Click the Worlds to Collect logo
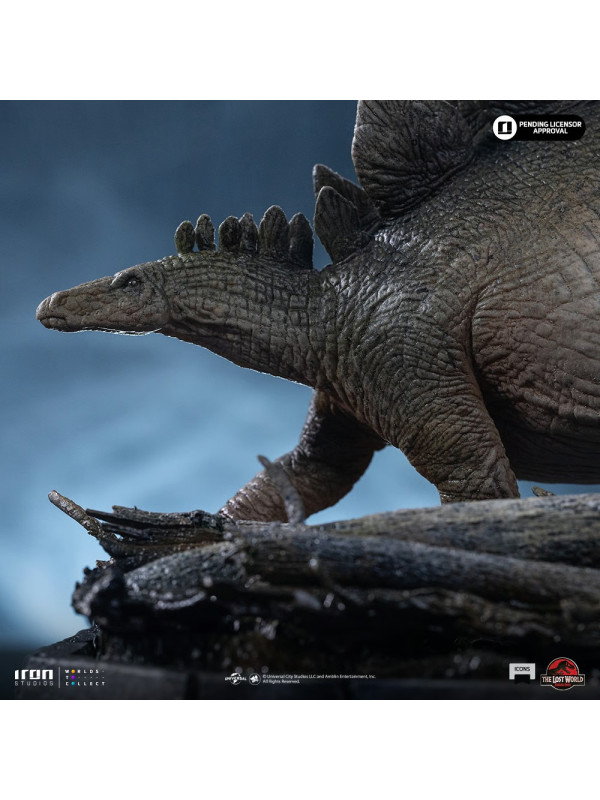 85,677
